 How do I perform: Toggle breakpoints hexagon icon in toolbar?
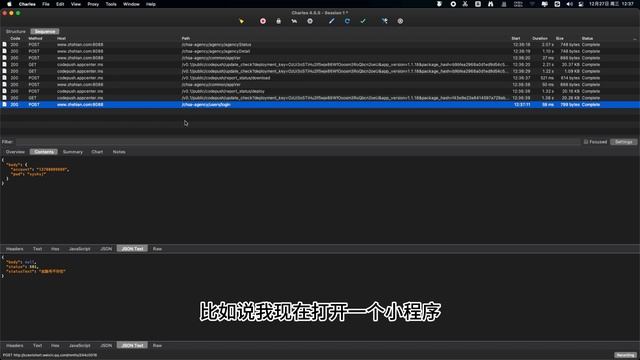click(x=310, y=21)
